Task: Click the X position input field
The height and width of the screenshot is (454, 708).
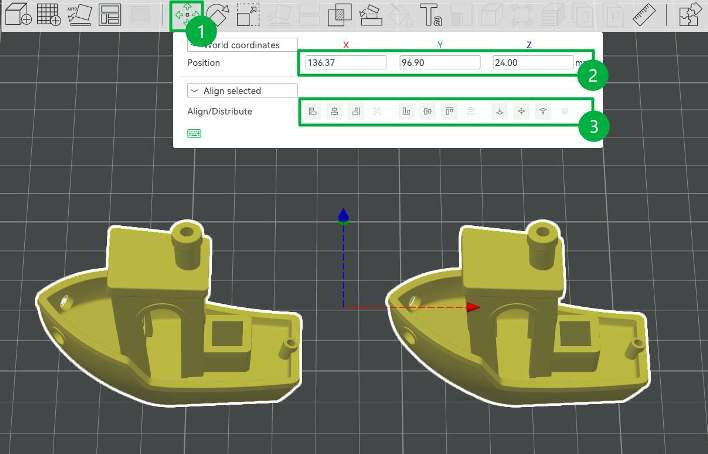Action: (x=345, y=62)
